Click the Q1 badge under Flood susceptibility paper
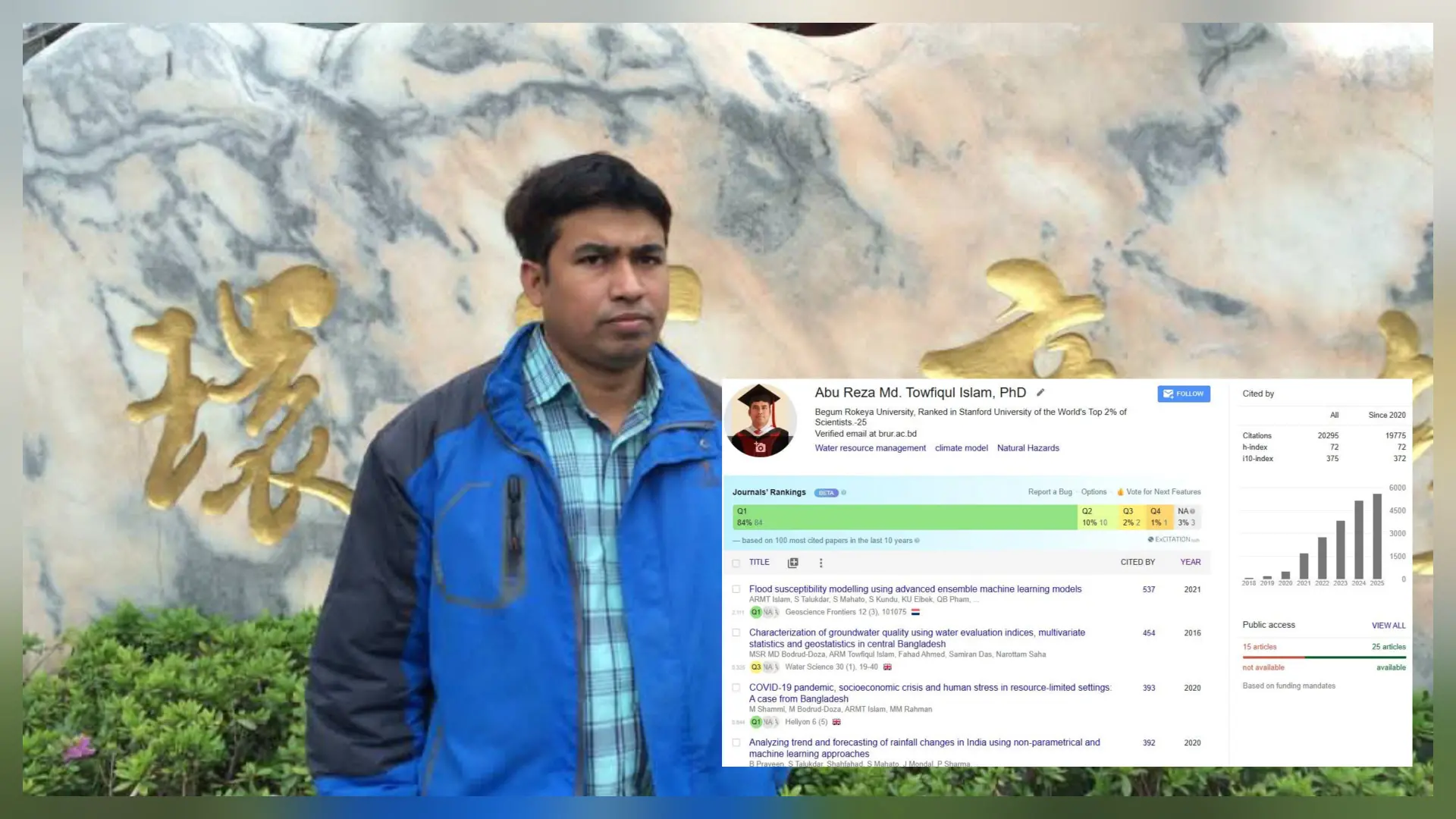This screenshot has width=1456, height=819. coord(755,612)
